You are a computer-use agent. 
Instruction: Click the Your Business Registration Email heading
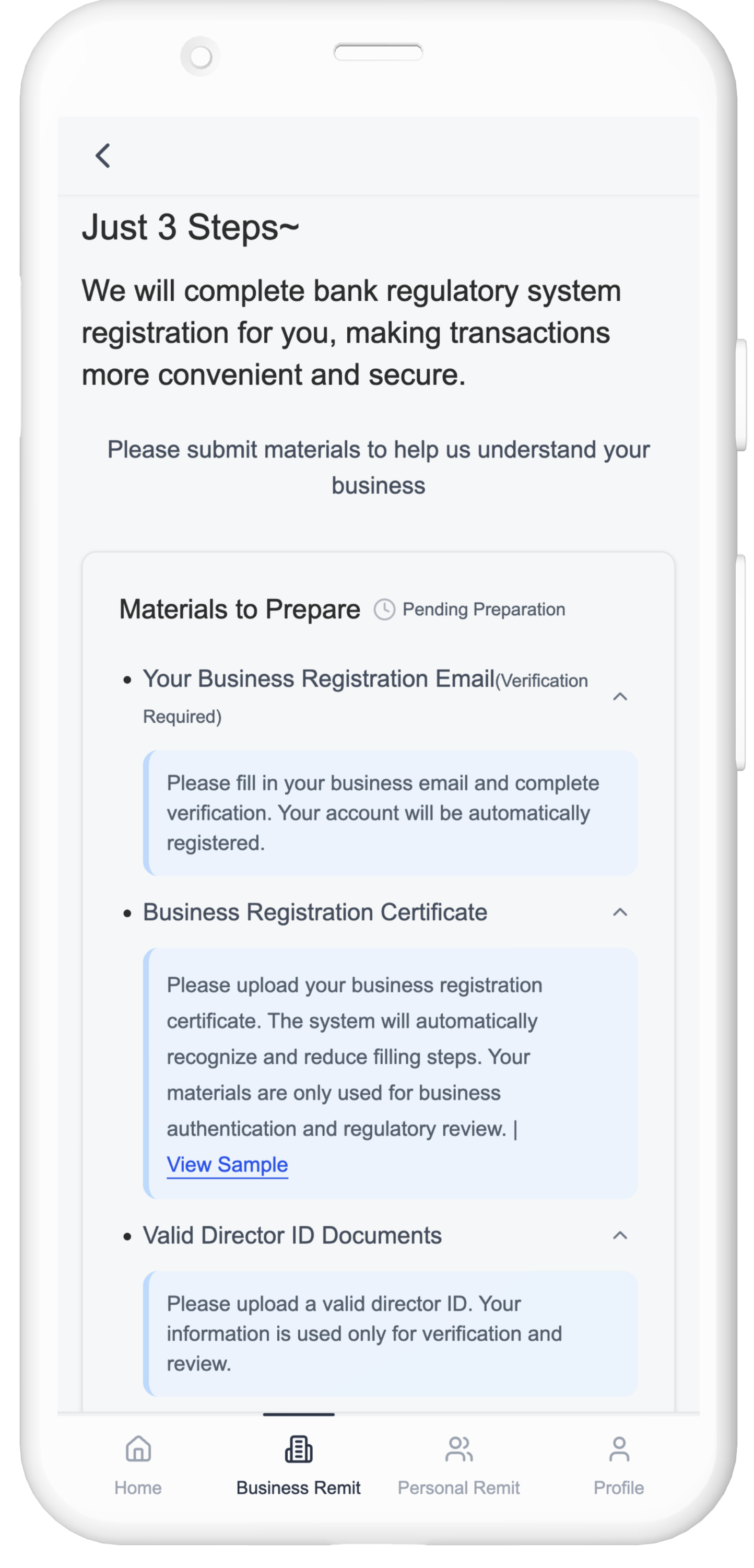pyautogui.click(x=319, y=678)
